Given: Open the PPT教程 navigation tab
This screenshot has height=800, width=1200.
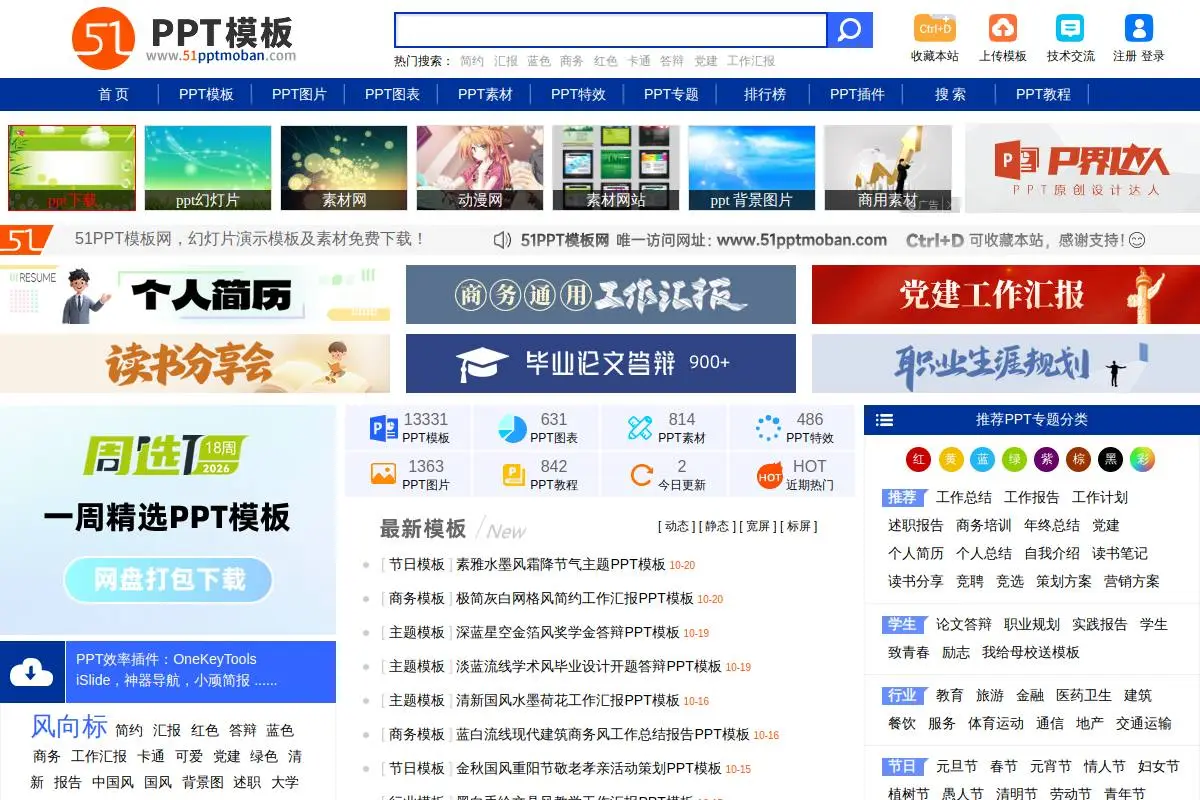Looking at the screenshot, I should pos(1043,94).
